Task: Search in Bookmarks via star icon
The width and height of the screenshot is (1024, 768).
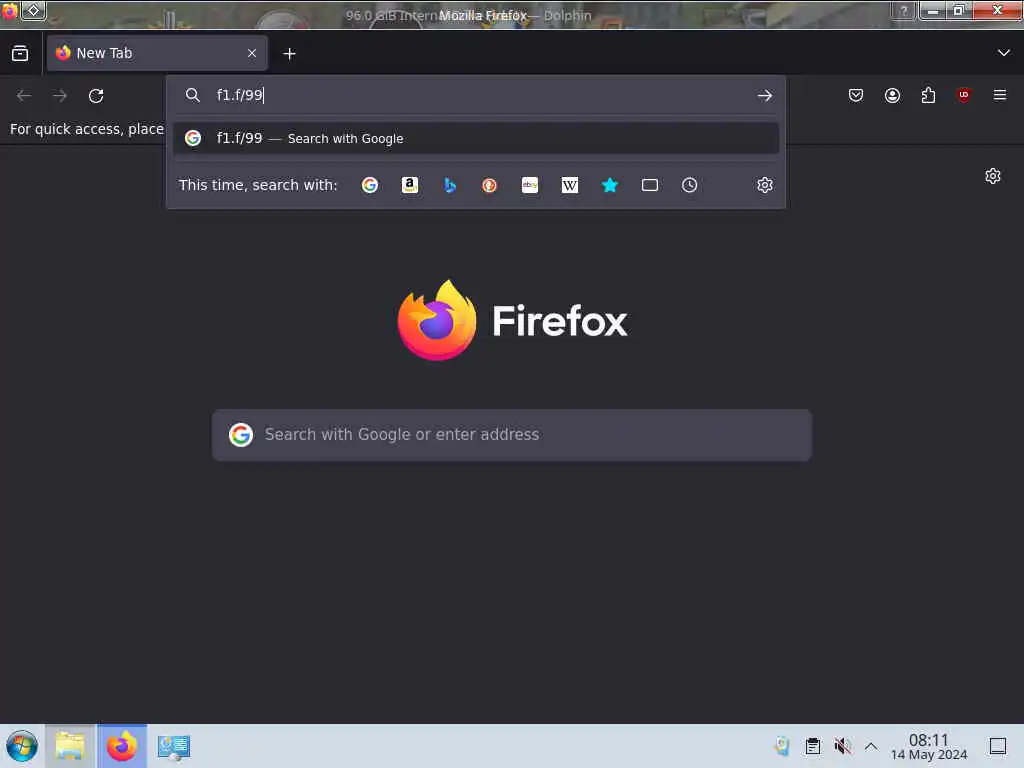Action: click(609, 185)
